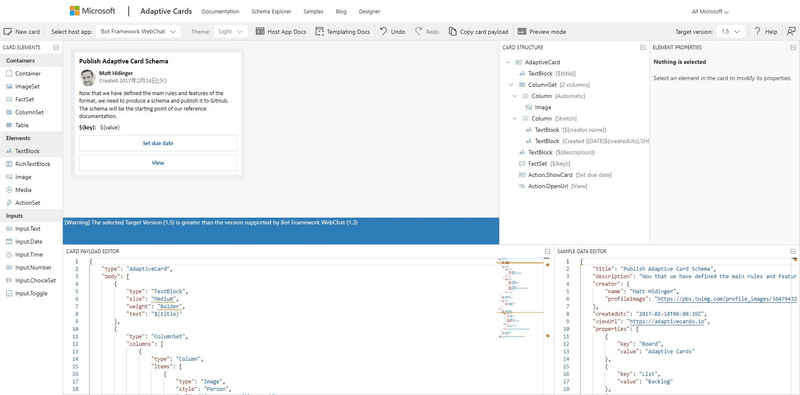
Task: Select the RichTextBlock element
Action: click(31, 164)
